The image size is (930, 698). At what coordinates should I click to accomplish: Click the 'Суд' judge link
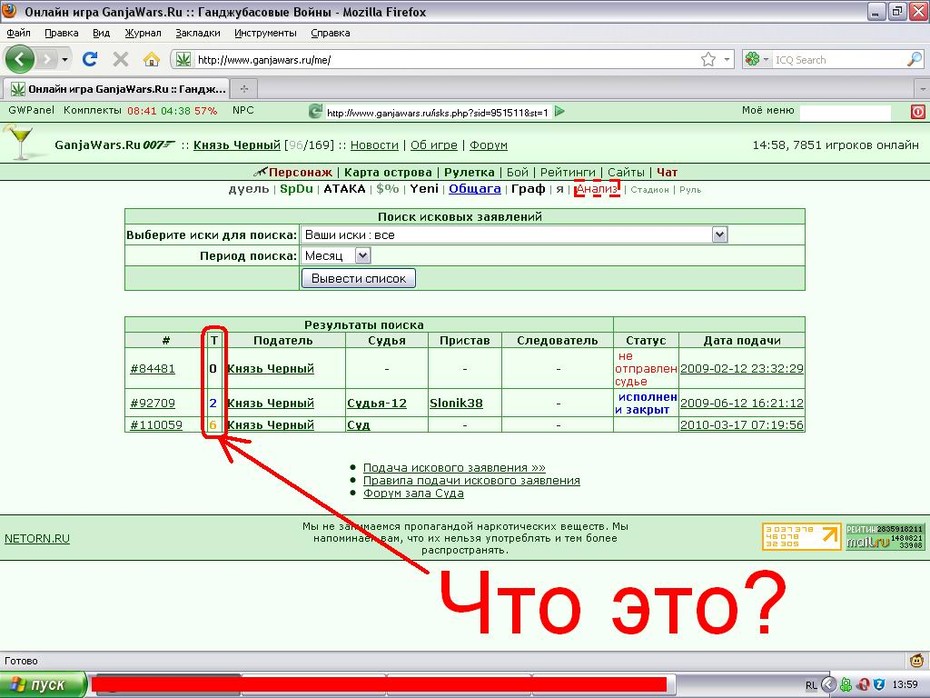pos(358,425)
